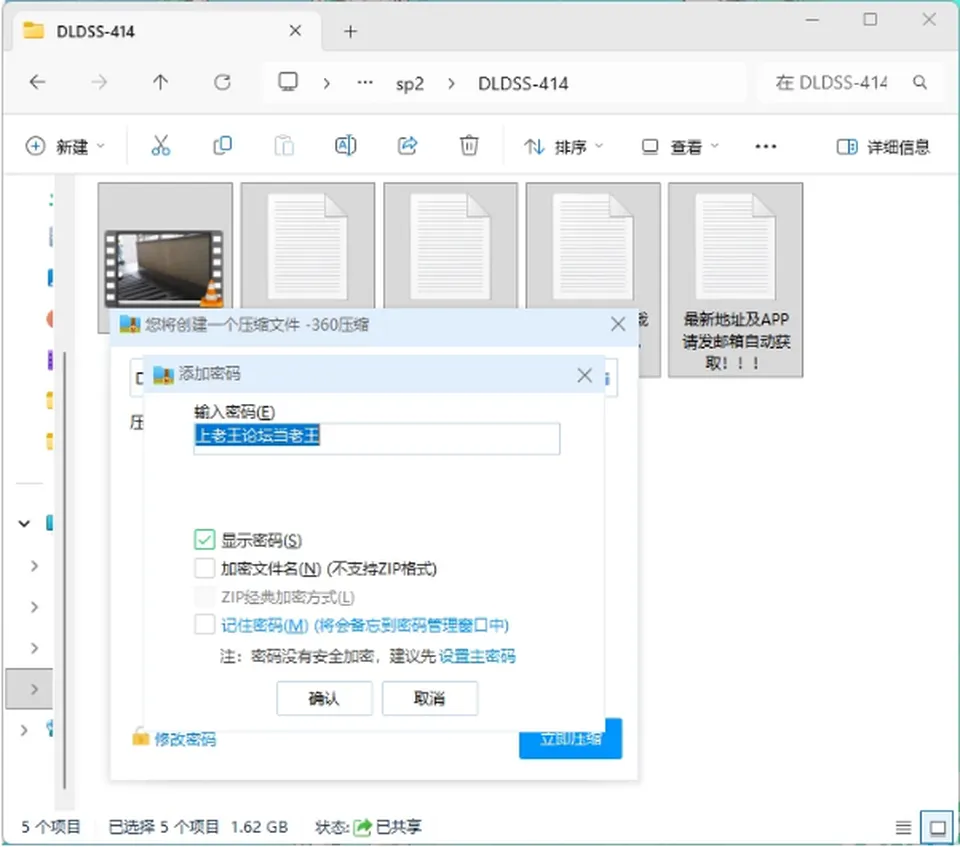Click sp2 in the address breadcrumb
Screen dimensions: 960x847
(x=410, y=83)
